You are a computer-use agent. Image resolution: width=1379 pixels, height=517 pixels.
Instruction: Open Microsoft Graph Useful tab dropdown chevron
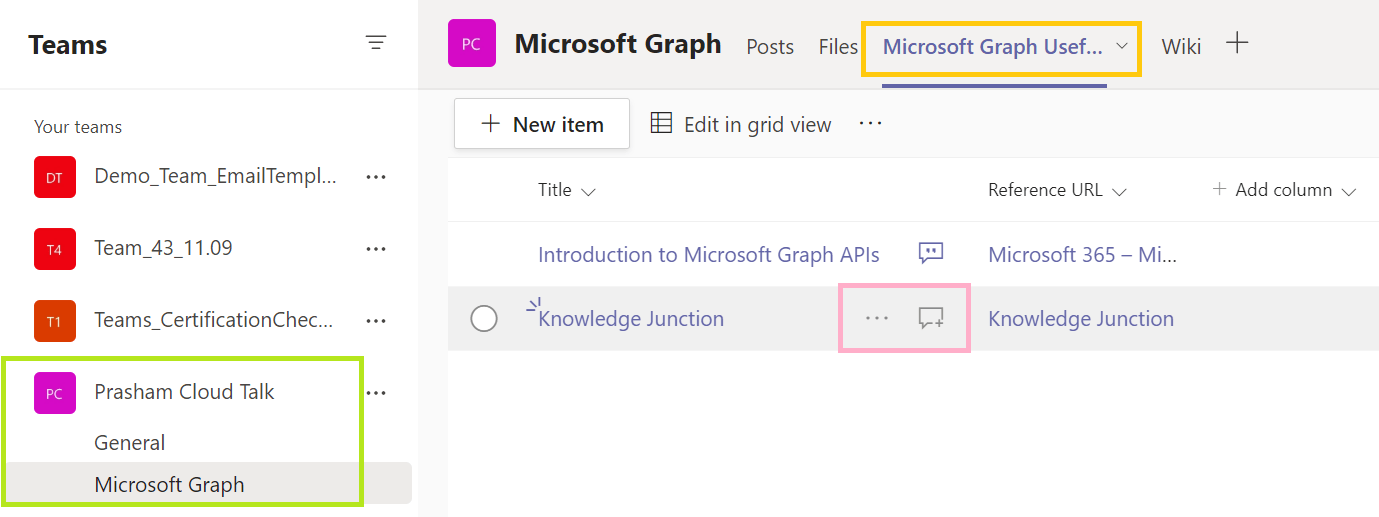pyautogui.click(x=1122, y=46)
